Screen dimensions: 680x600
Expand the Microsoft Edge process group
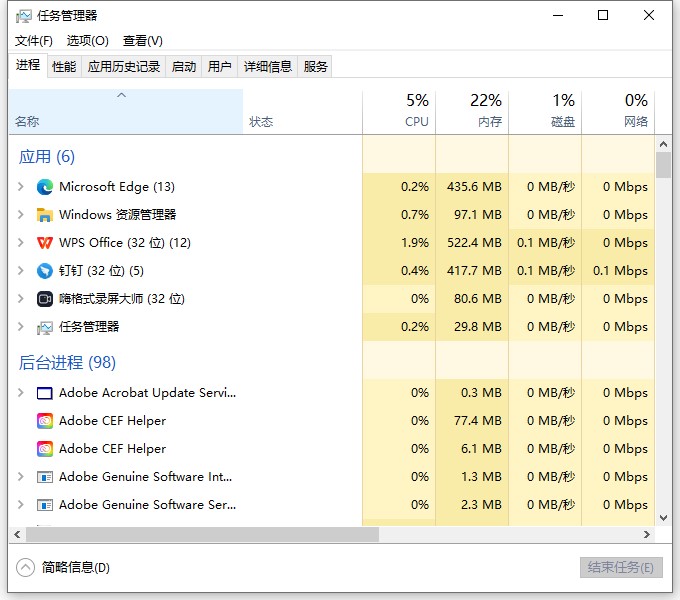(20, 187)
